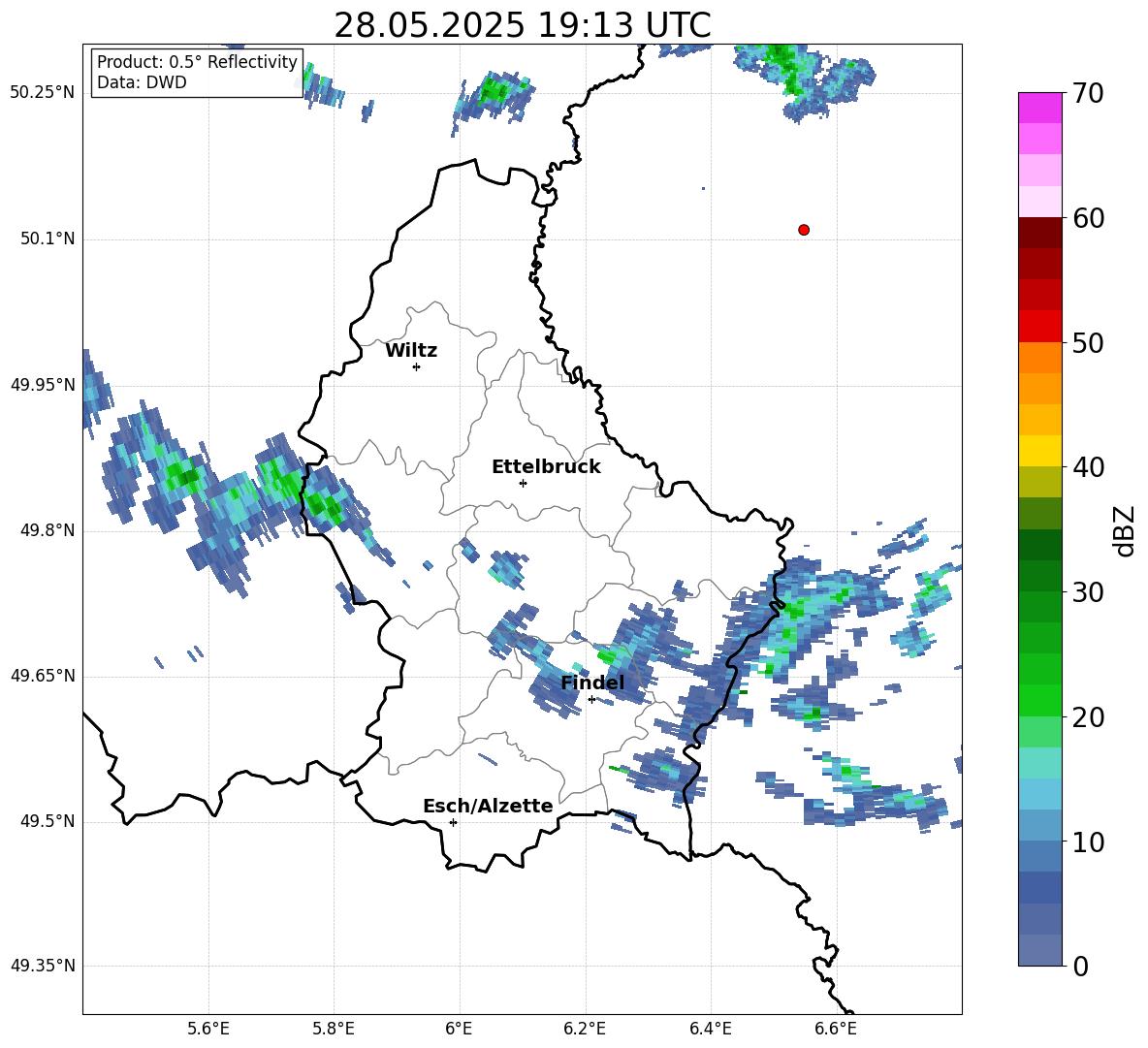Click 'Product: 0.5° Reflectivity' text
Screen dimensions: 1148x1048
(197, 62)
